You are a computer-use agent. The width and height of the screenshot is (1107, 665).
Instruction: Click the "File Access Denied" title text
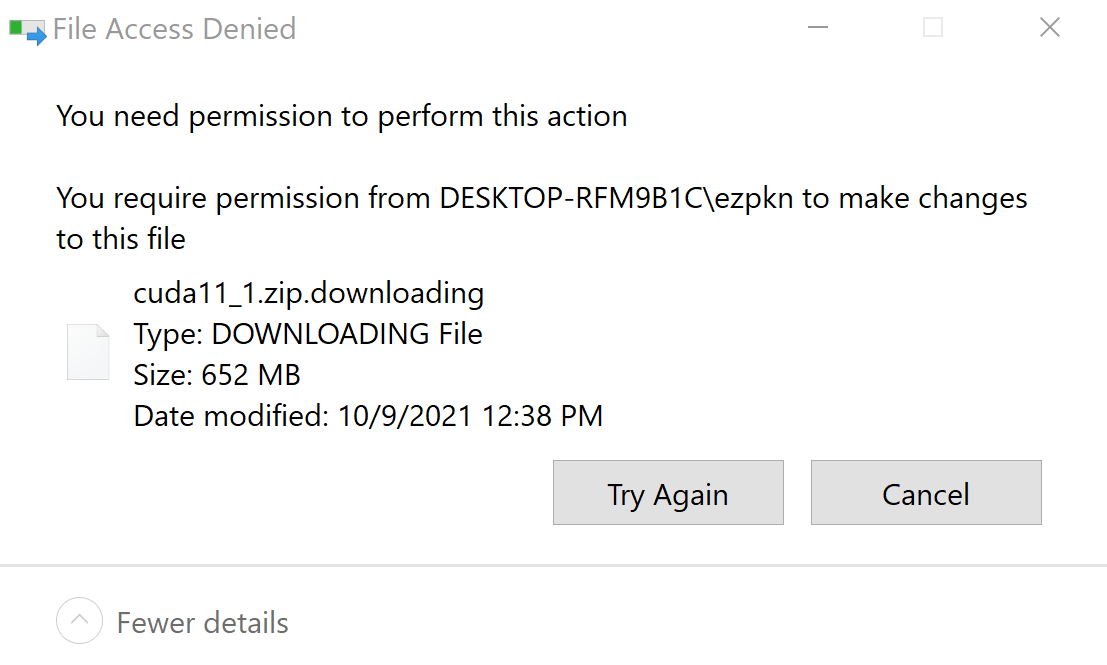174,29
